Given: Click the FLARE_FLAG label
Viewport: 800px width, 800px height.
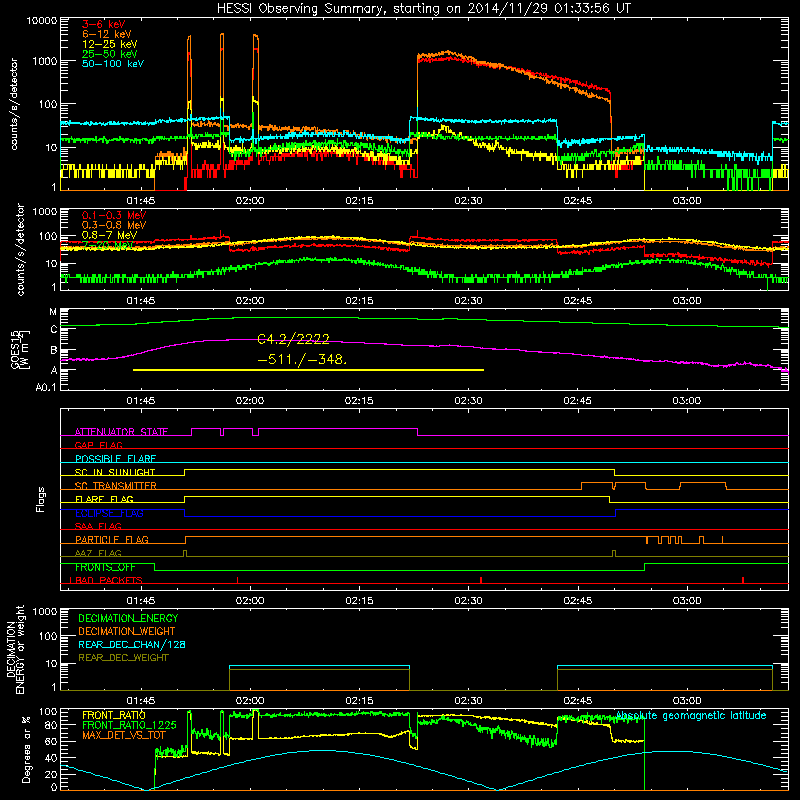Looking at the screenshot, I should tap(104, 499).
